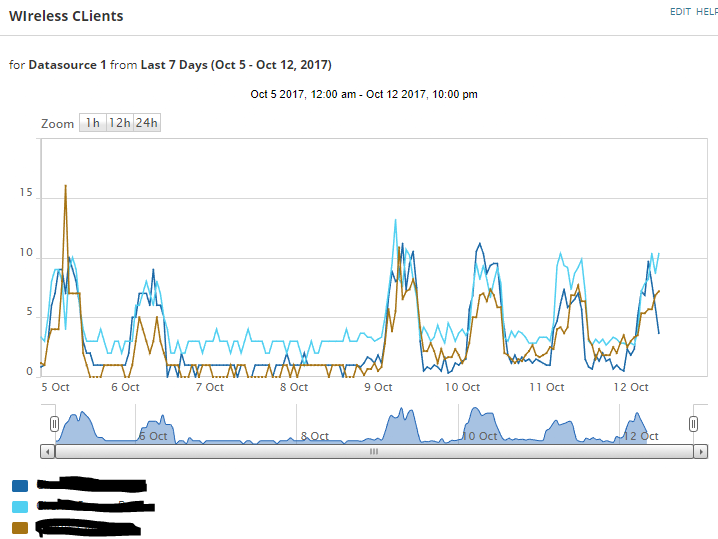718x539 pixels.
Task: Set zoom to 1h
Action: pos(93,123)
